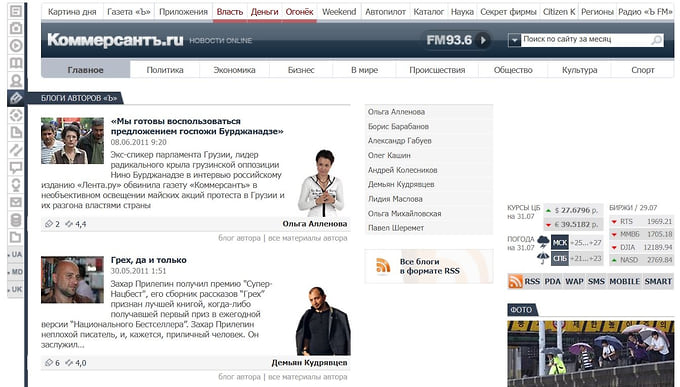This screenshot has height=387, width=680.
Task: Open the Газета «Ъ» tab
Action: [x=128, y=12]
